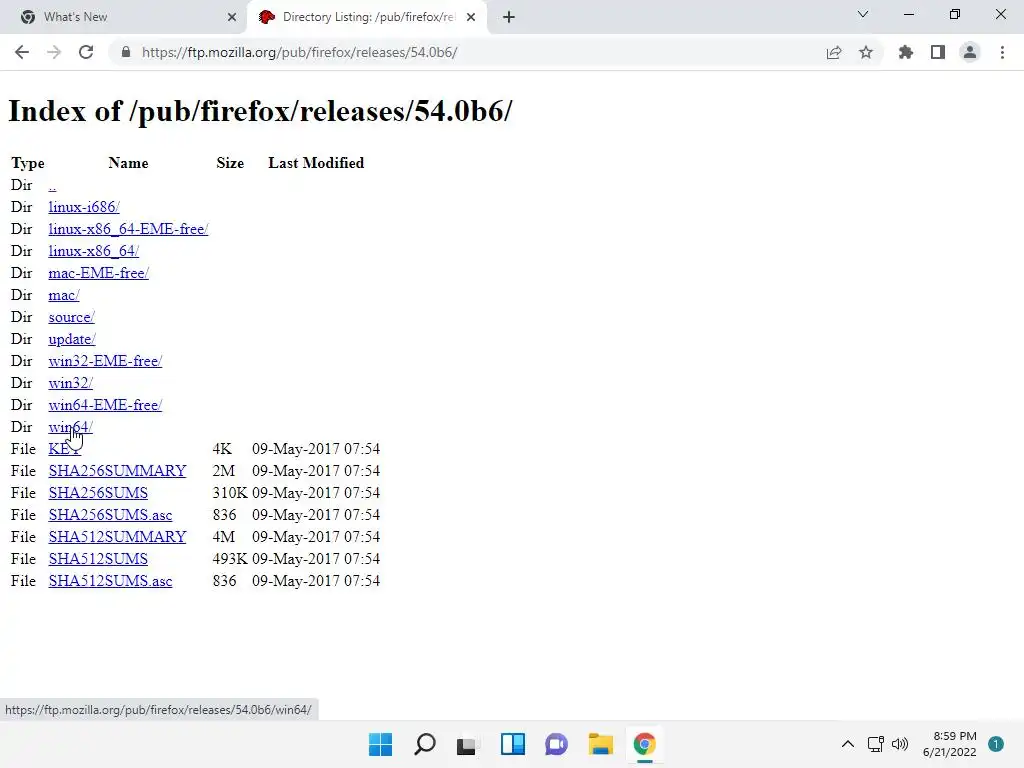The width and height of the screenshot is (1024, 768).
Task: Open the linux-x86_64/ directory
Action: 93,251
